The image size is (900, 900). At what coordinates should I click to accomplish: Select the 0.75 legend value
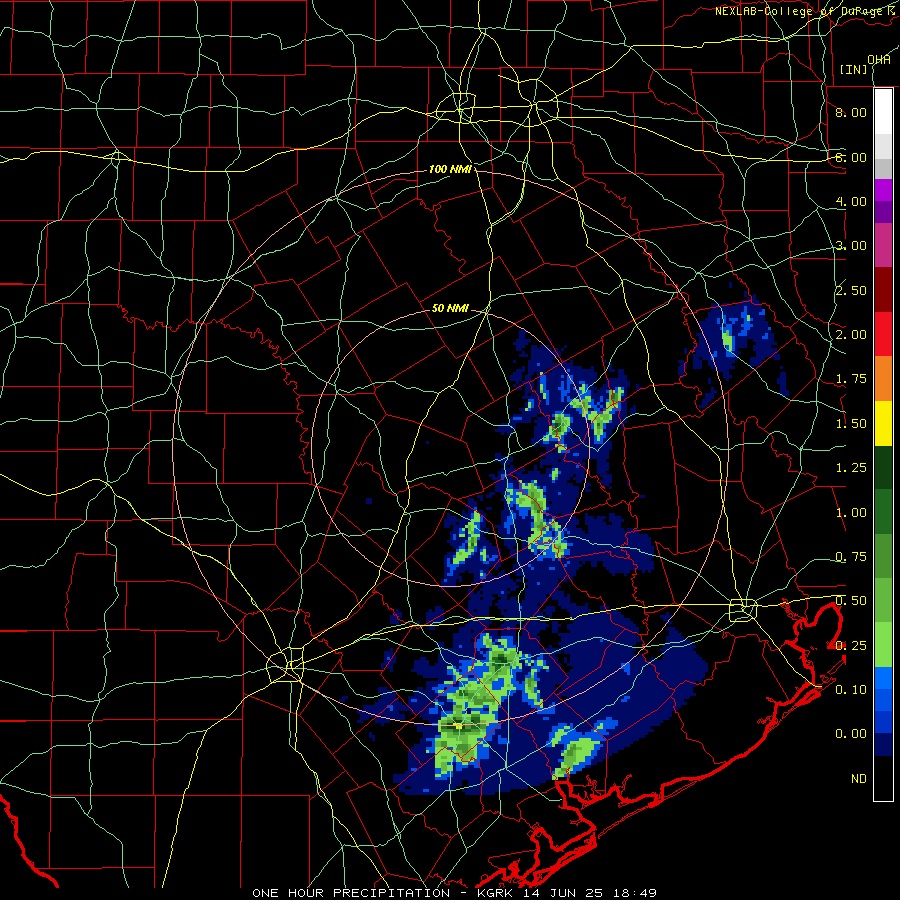coord(851,557)
